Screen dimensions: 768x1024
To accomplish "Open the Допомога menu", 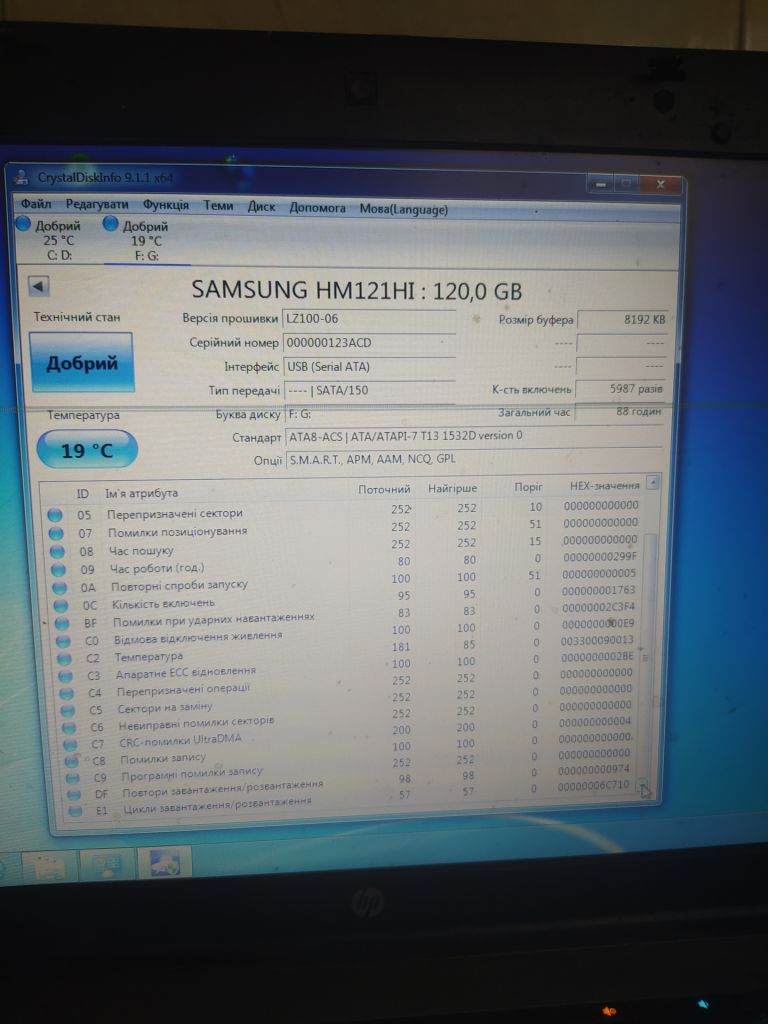I will click(317, 208).
